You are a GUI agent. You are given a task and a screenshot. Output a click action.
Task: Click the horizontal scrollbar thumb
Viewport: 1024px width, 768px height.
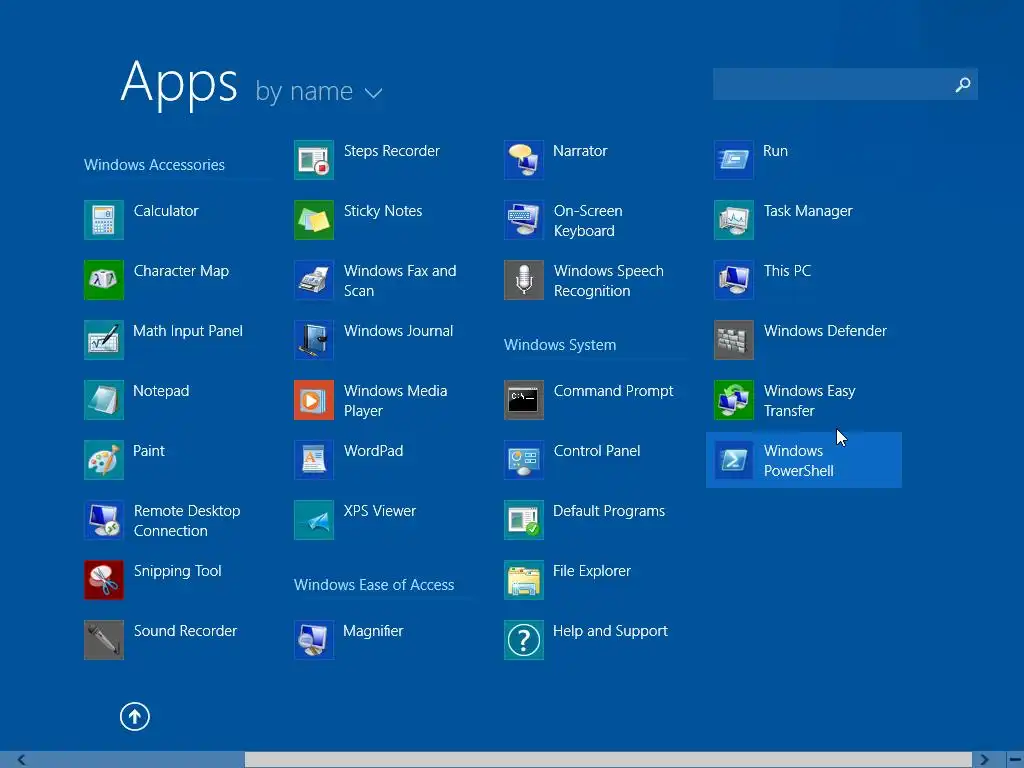click(609, 760)
